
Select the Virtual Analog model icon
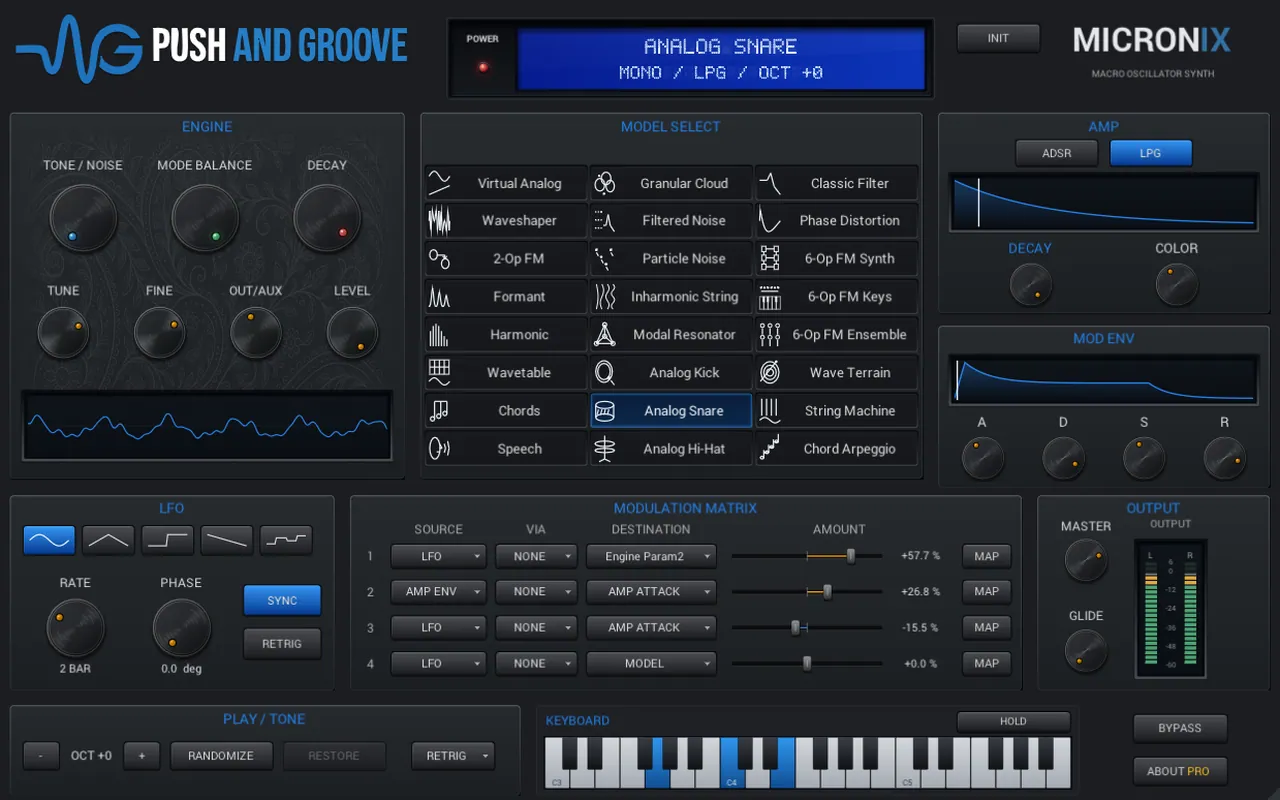tap(439, 183)
